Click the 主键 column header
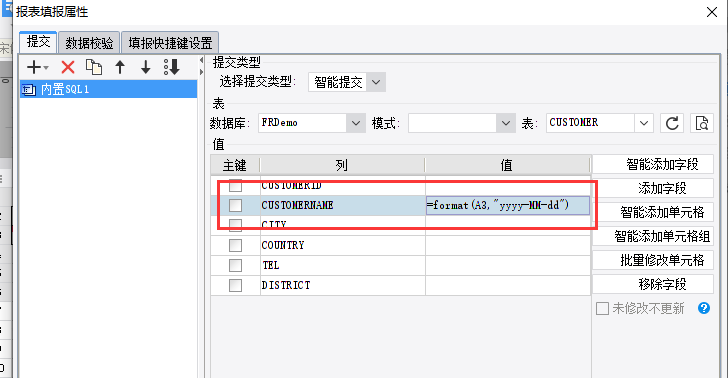The height and width of the screenshot is (378, 728). point(235,165)
